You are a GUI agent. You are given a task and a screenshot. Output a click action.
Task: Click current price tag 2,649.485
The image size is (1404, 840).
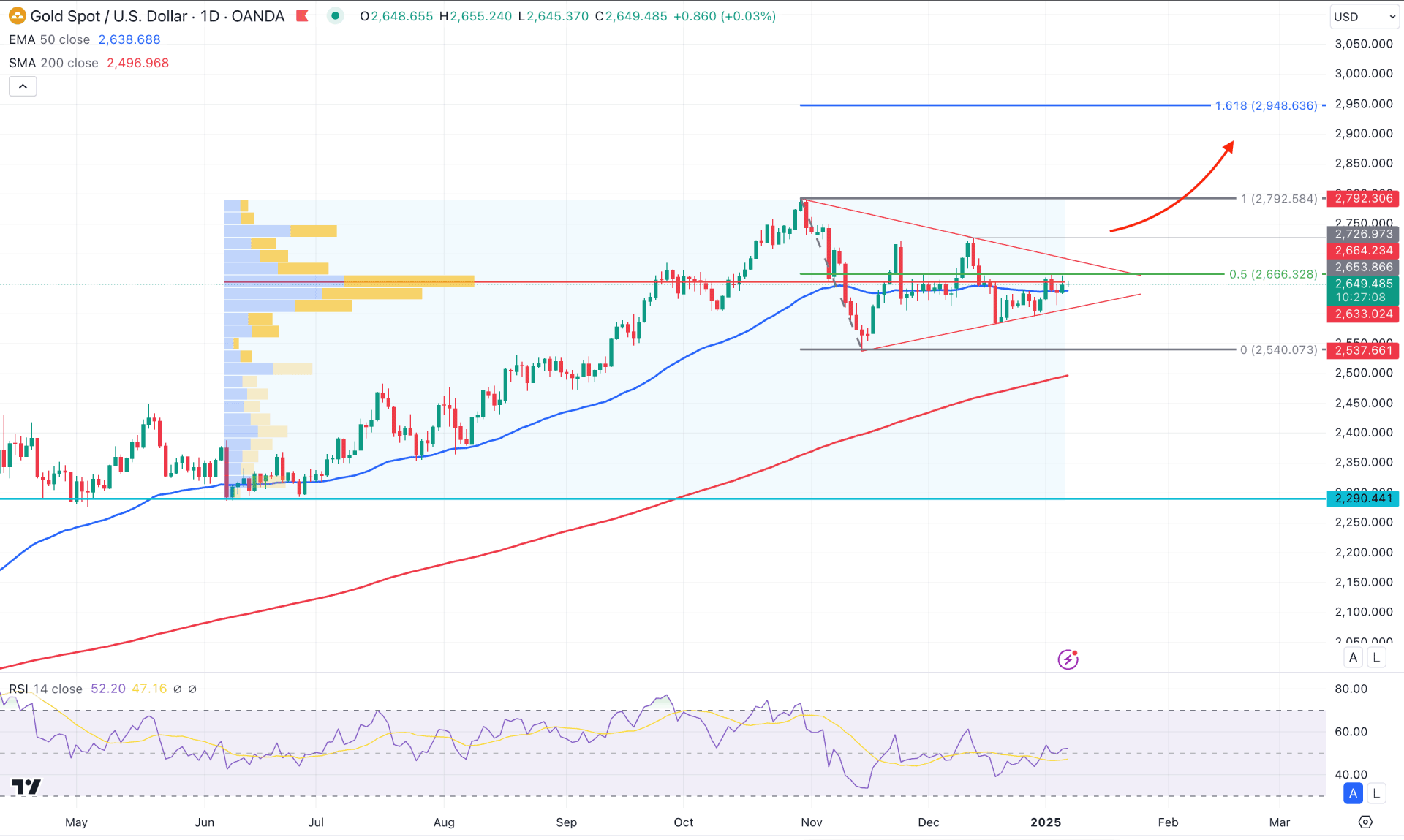coord(1363,284)
